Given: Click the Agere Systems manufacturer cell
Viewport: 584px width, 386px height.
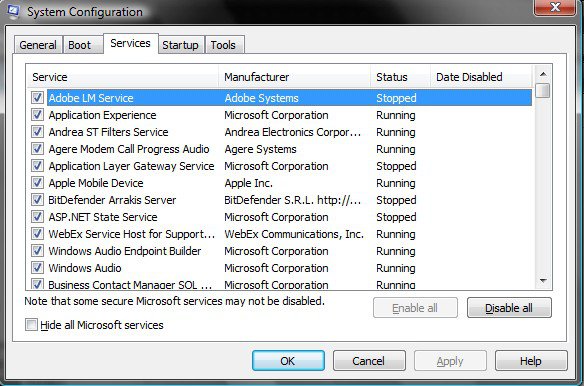Looking at the screenshot, I should click(260, 149).
